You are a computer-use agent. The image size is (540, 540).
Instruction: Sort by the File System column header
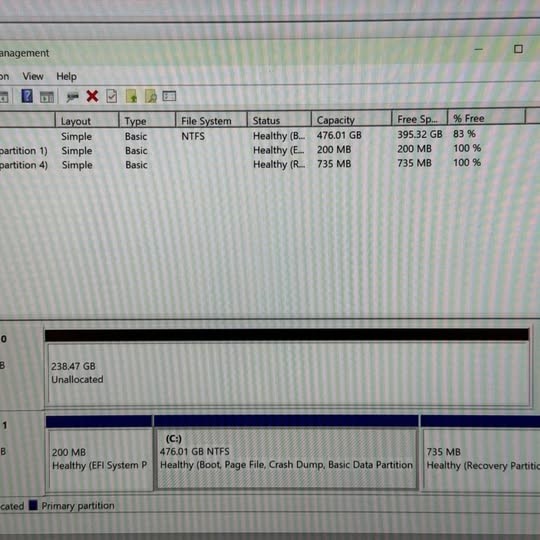211,120
